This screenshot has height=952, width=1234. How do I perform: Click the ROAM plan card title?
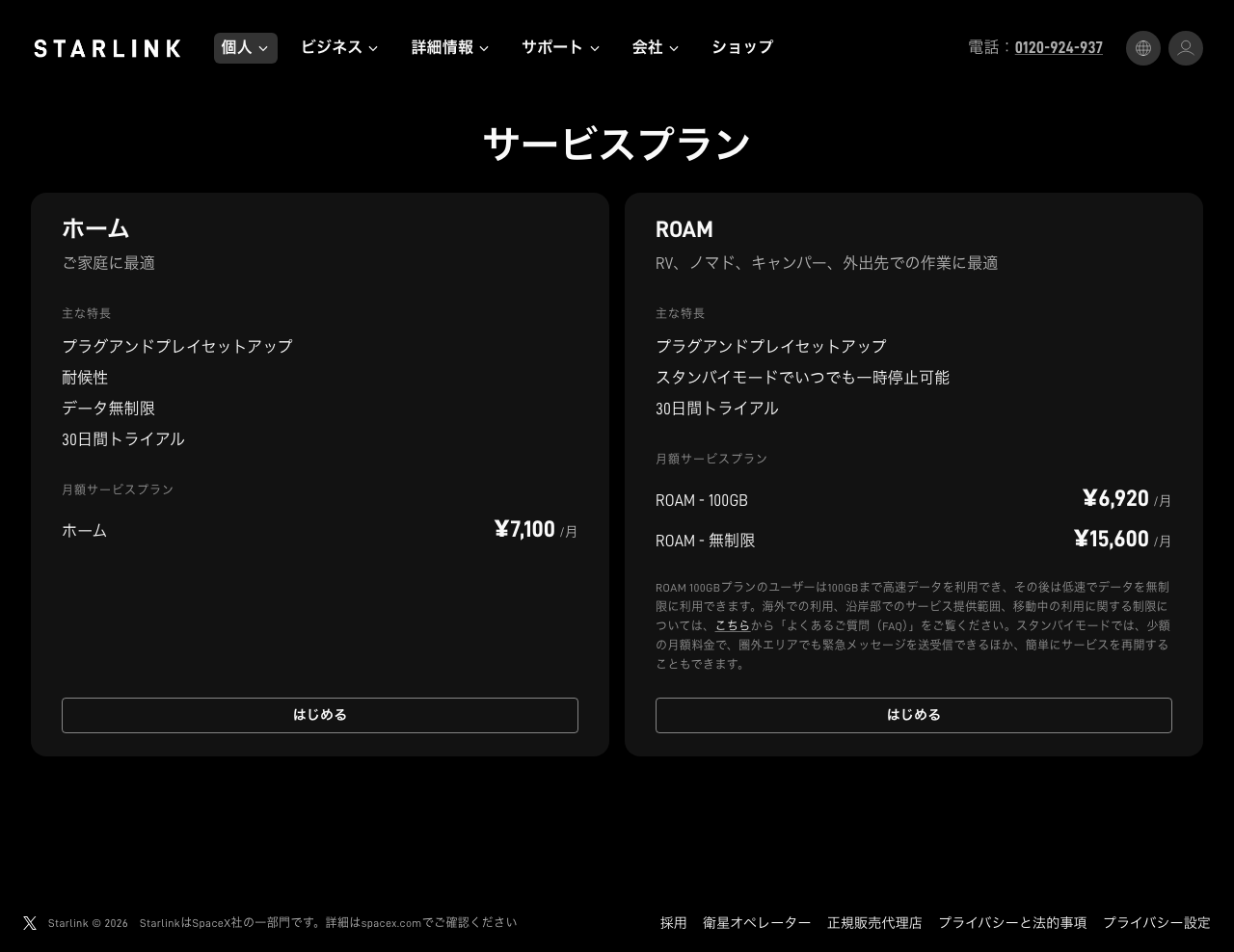684,229
